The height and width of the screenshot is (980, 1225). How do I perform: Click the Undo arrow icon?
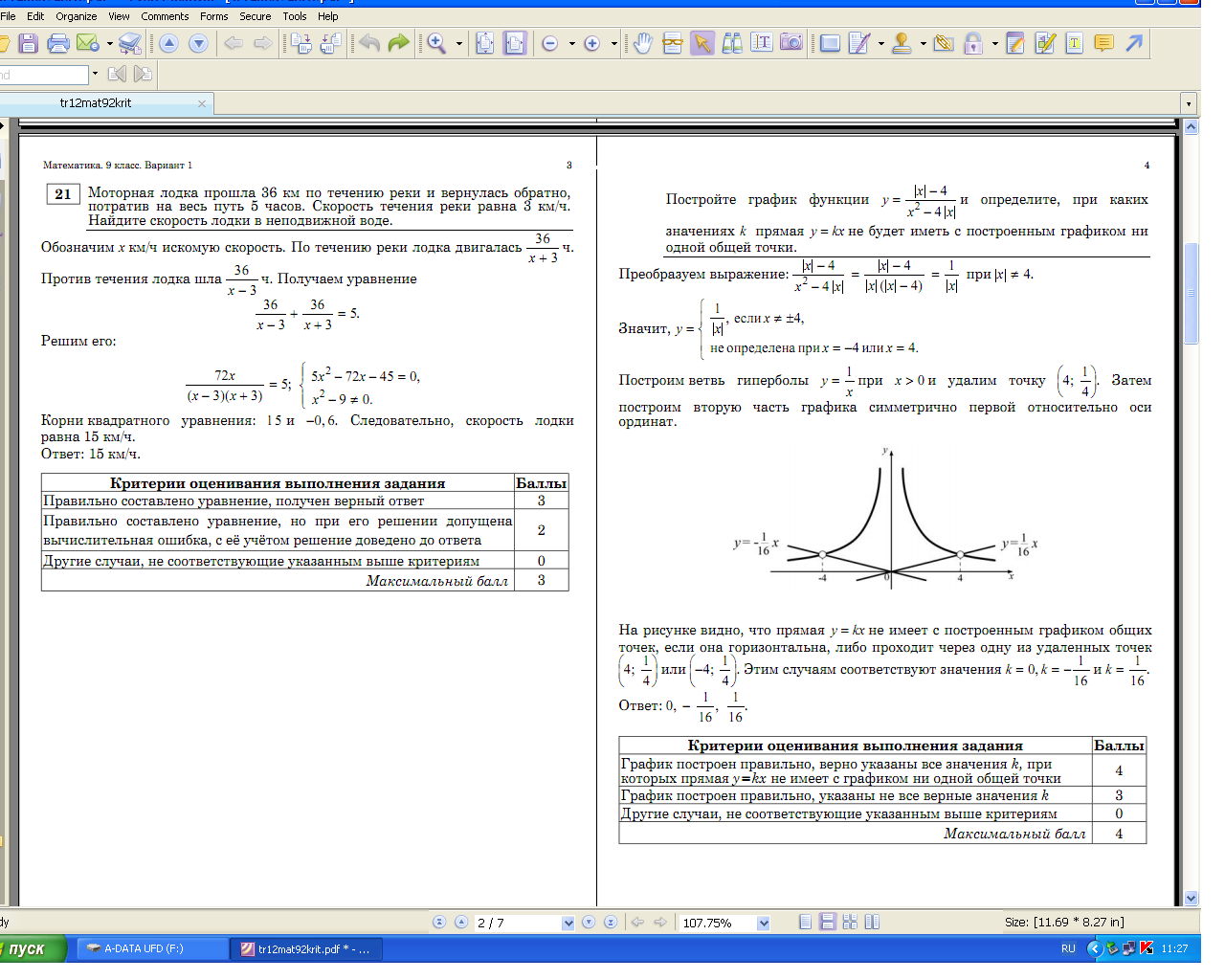(369, 43)
